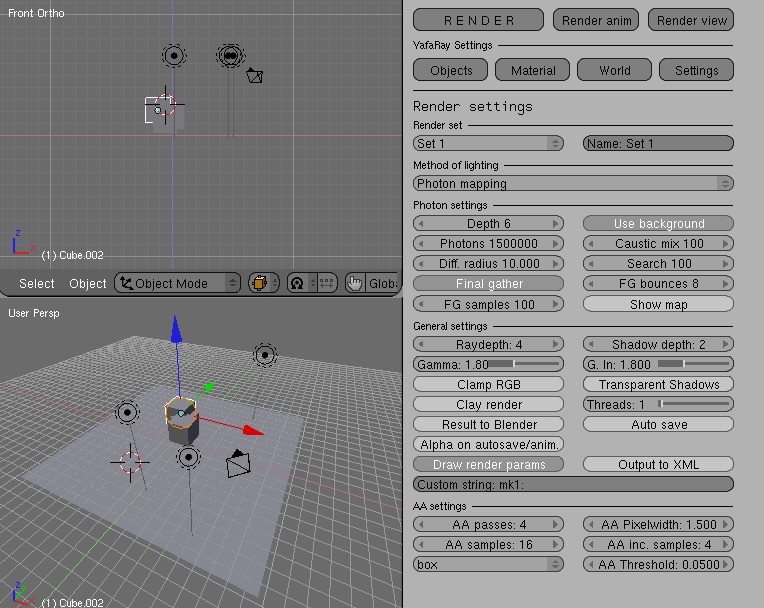Viewport: 764px width, 608px height.
Task: Increase Depth 6 with right arrow
Action: [555, 224]
